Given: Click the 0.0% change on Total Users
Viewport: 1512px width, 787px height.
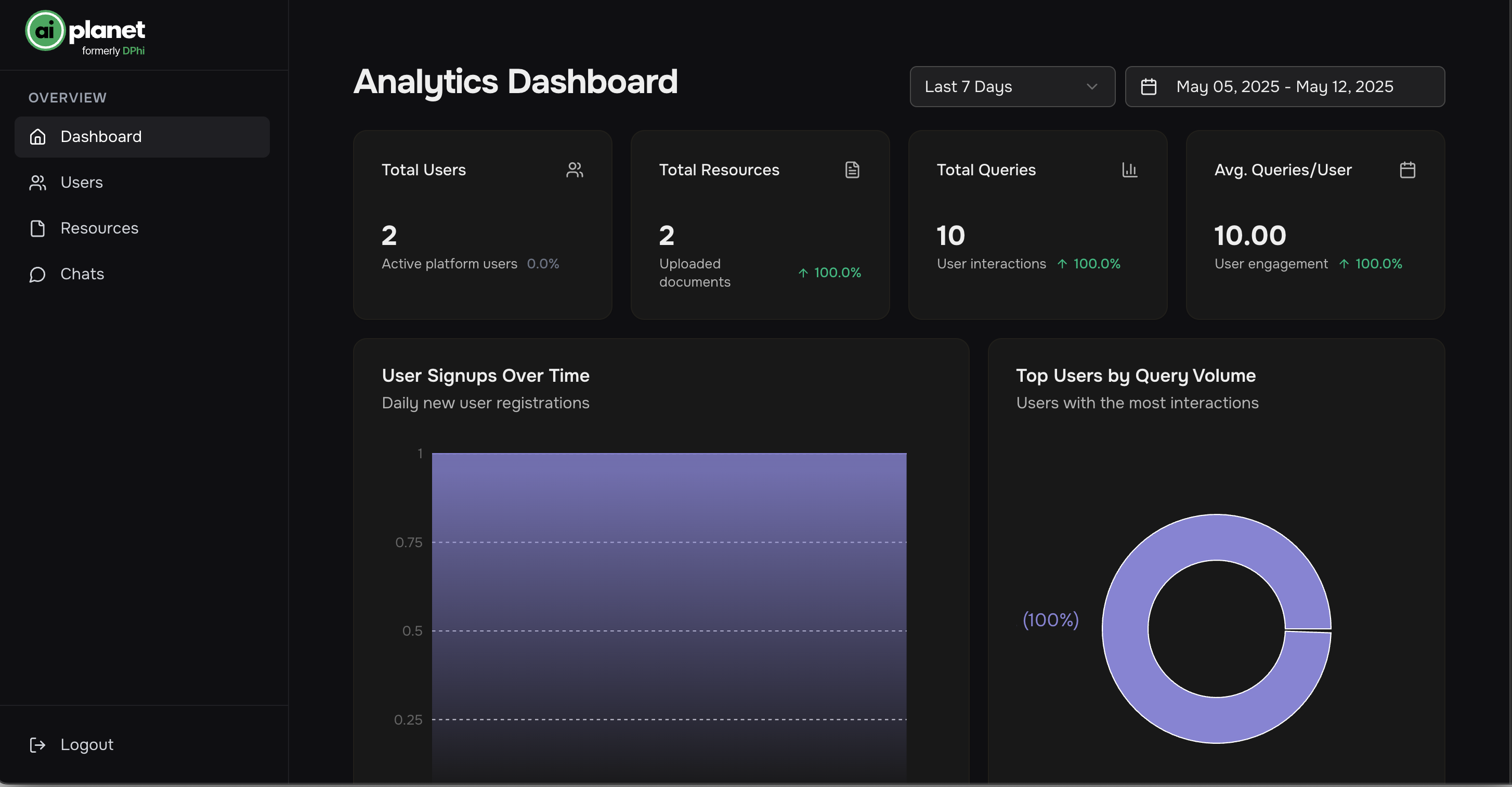Looking at the screenshot, I should pos(543,264).
